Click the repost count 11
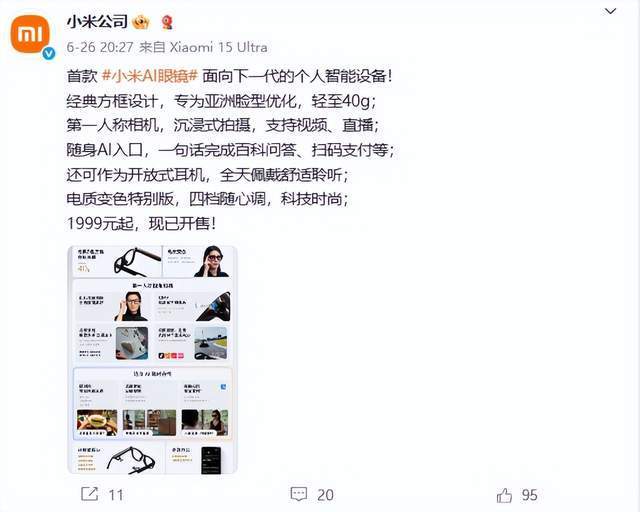640x512 pixels. click(x=116, y=495)
